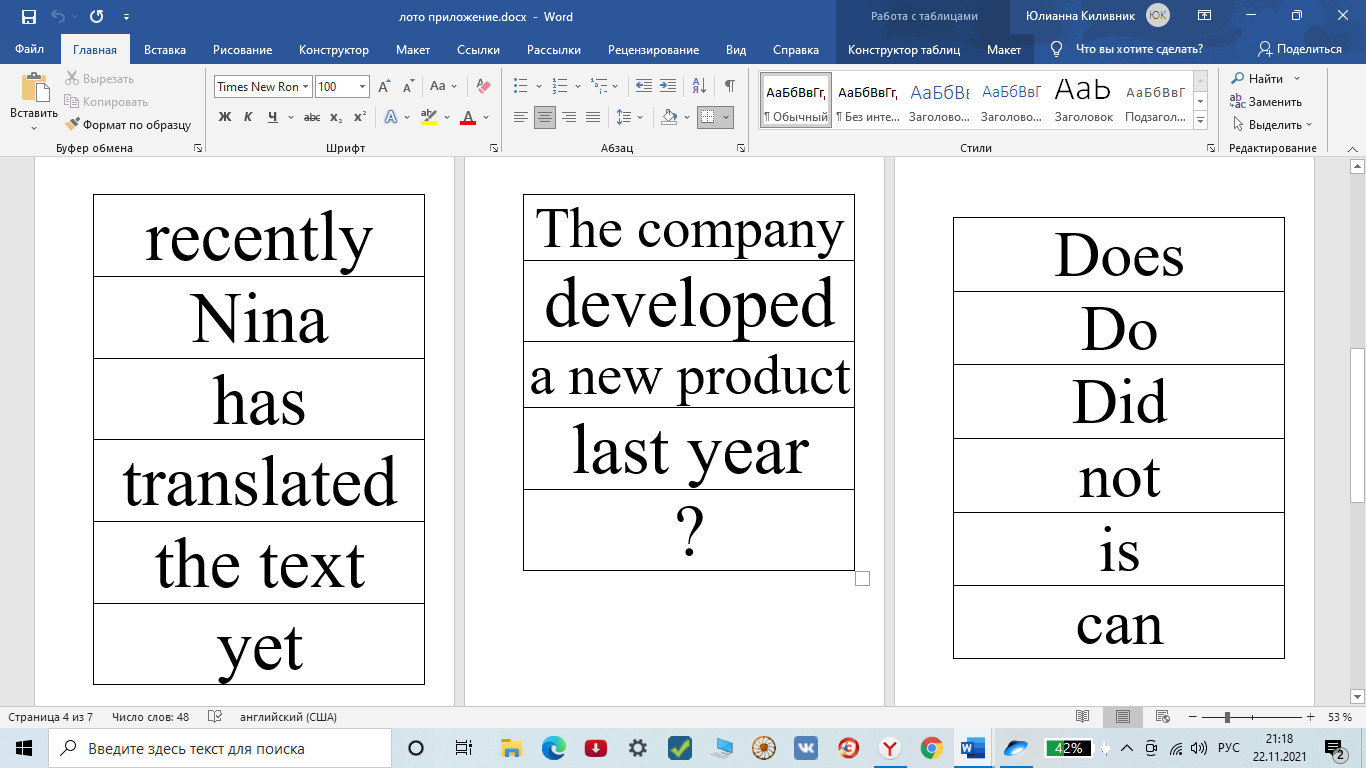The image size is (1366, 768).
Task: Apply the Без интервала style
Action: click(x=868, y=100)
